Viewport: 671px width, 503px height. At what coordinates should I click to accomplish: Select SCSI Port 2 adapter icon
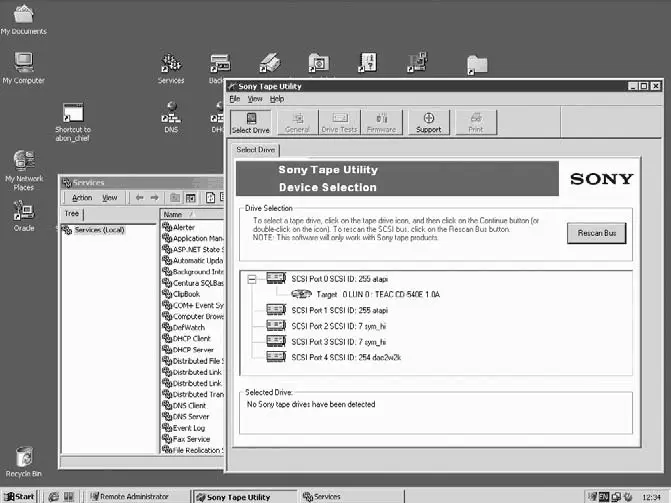[x=276, y=325]
